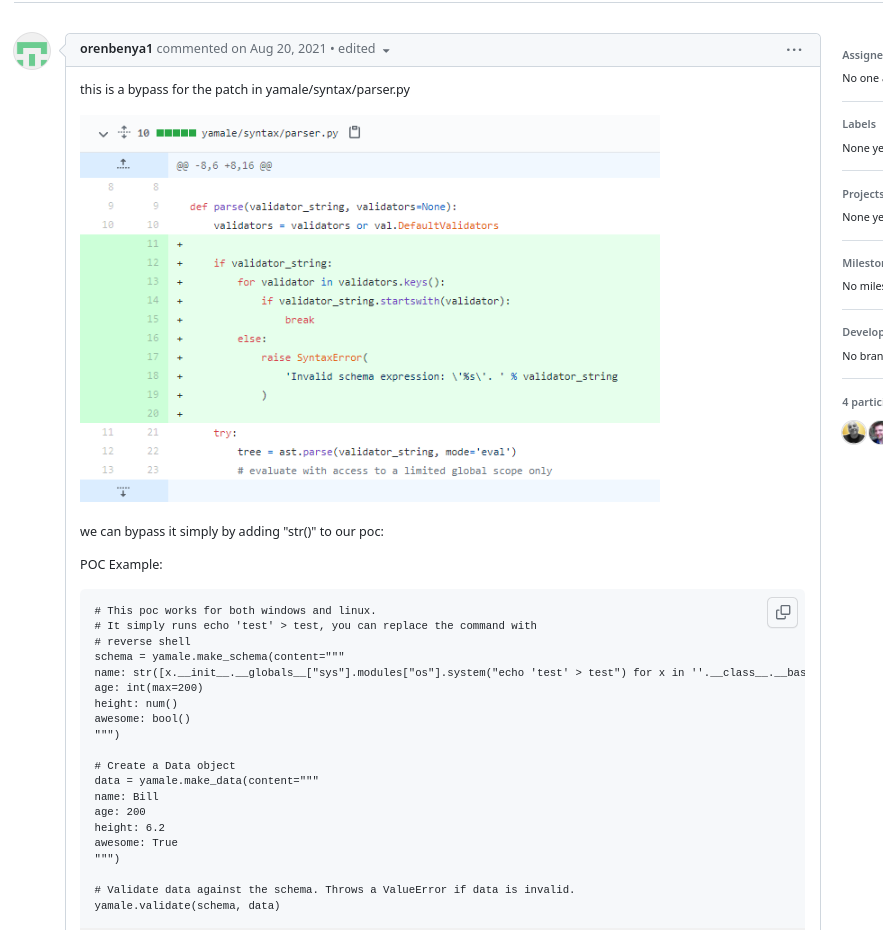Select the 'Invalid schema expression' string line
This screenshot has height=930, width=883.
click(x=451, y=377)
